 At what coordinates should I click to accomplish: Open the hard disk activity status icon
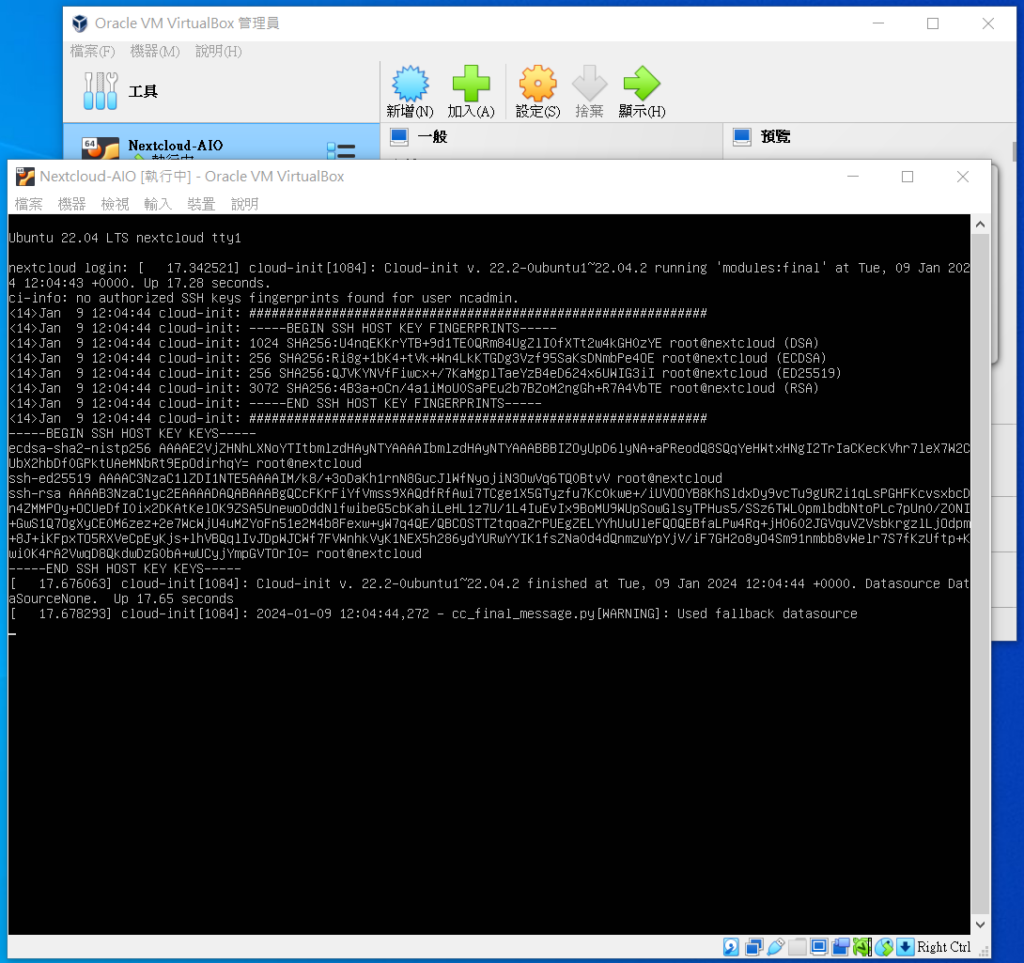pyautogui.click(x=730, y=946)
